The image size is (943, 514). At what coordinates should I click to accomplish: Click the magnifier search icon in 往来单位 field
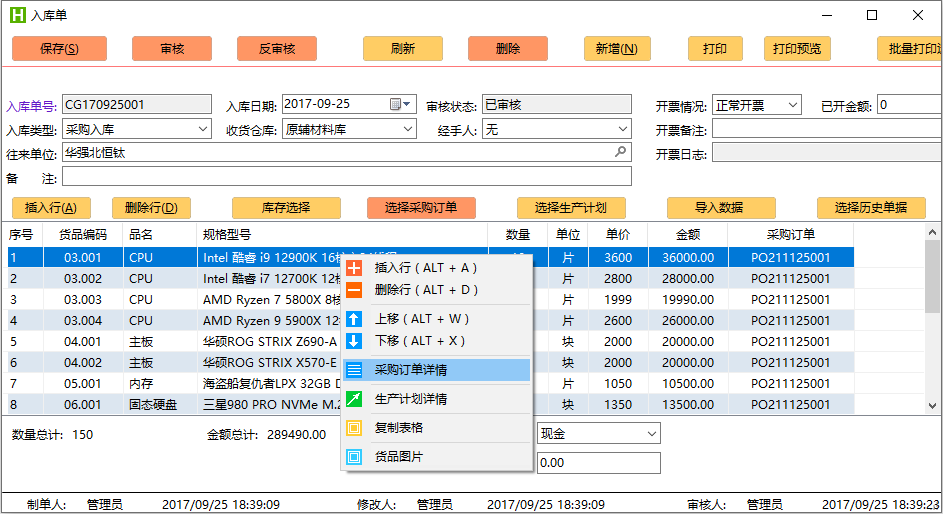[x=621, y=152]
